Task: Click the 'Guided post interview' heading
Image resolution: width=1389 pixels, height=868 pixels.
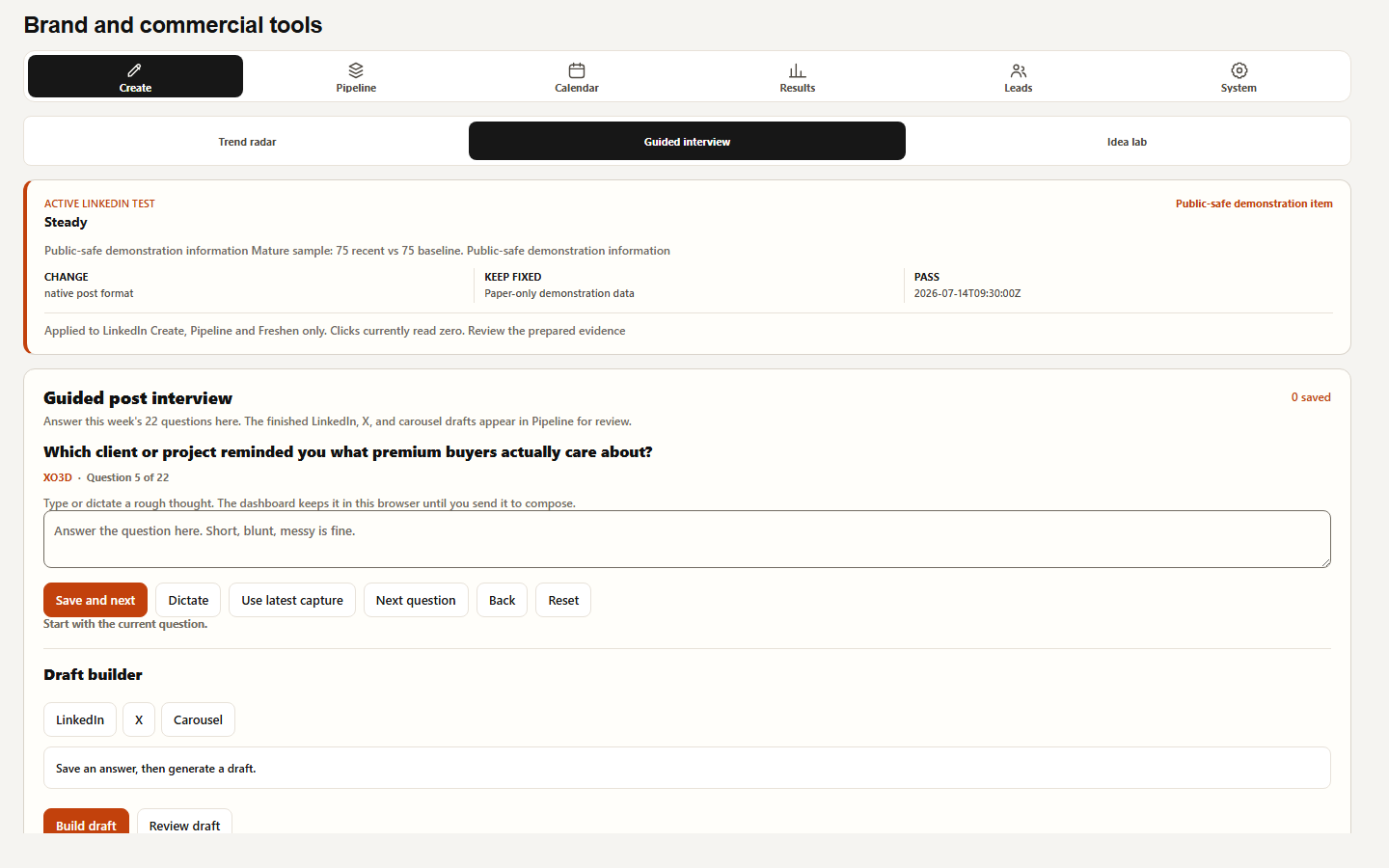Action: coord(138,398)
